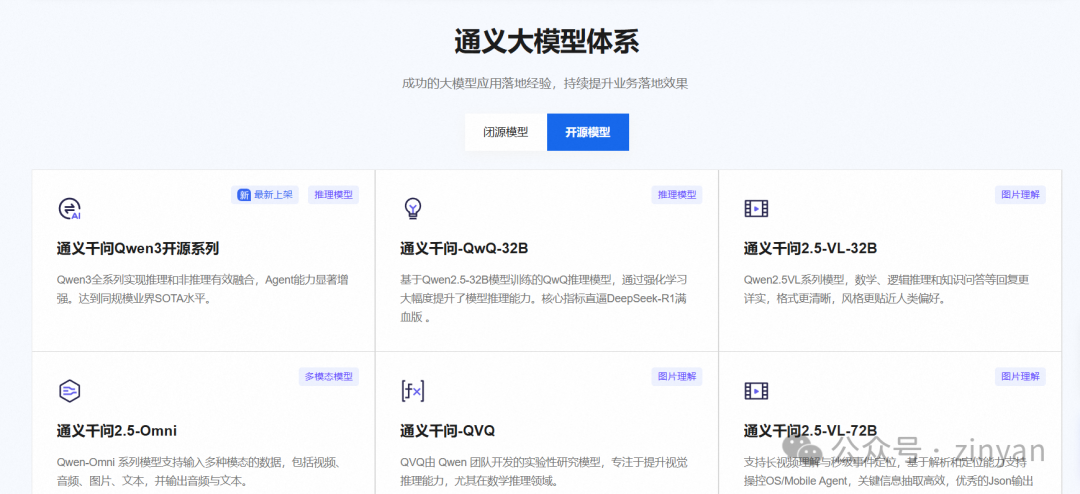Select the 开源模型 tab
Image resolution: width=1080 pixels, height=494 pixels.
[588, 132]
